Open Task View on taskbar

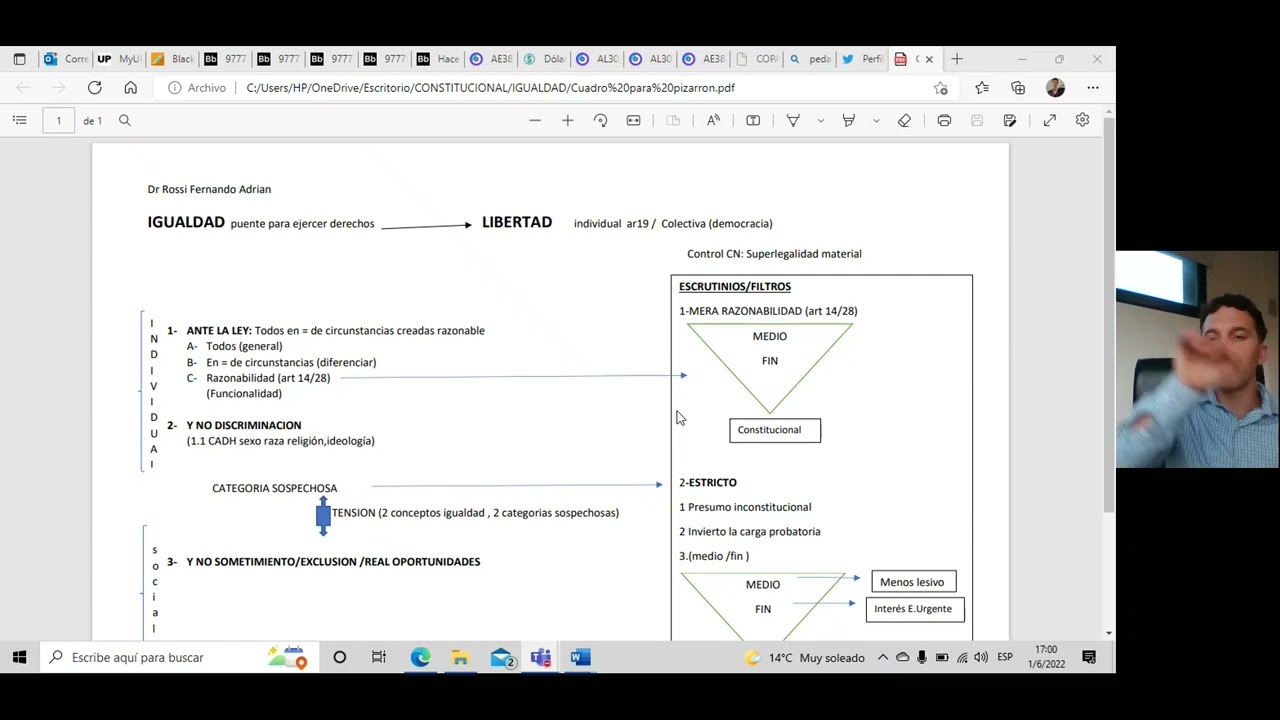click(x=379, y=657)
